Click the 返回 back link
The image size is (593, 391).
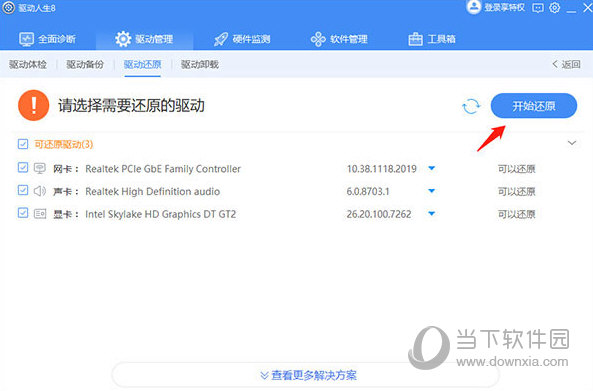566,64
